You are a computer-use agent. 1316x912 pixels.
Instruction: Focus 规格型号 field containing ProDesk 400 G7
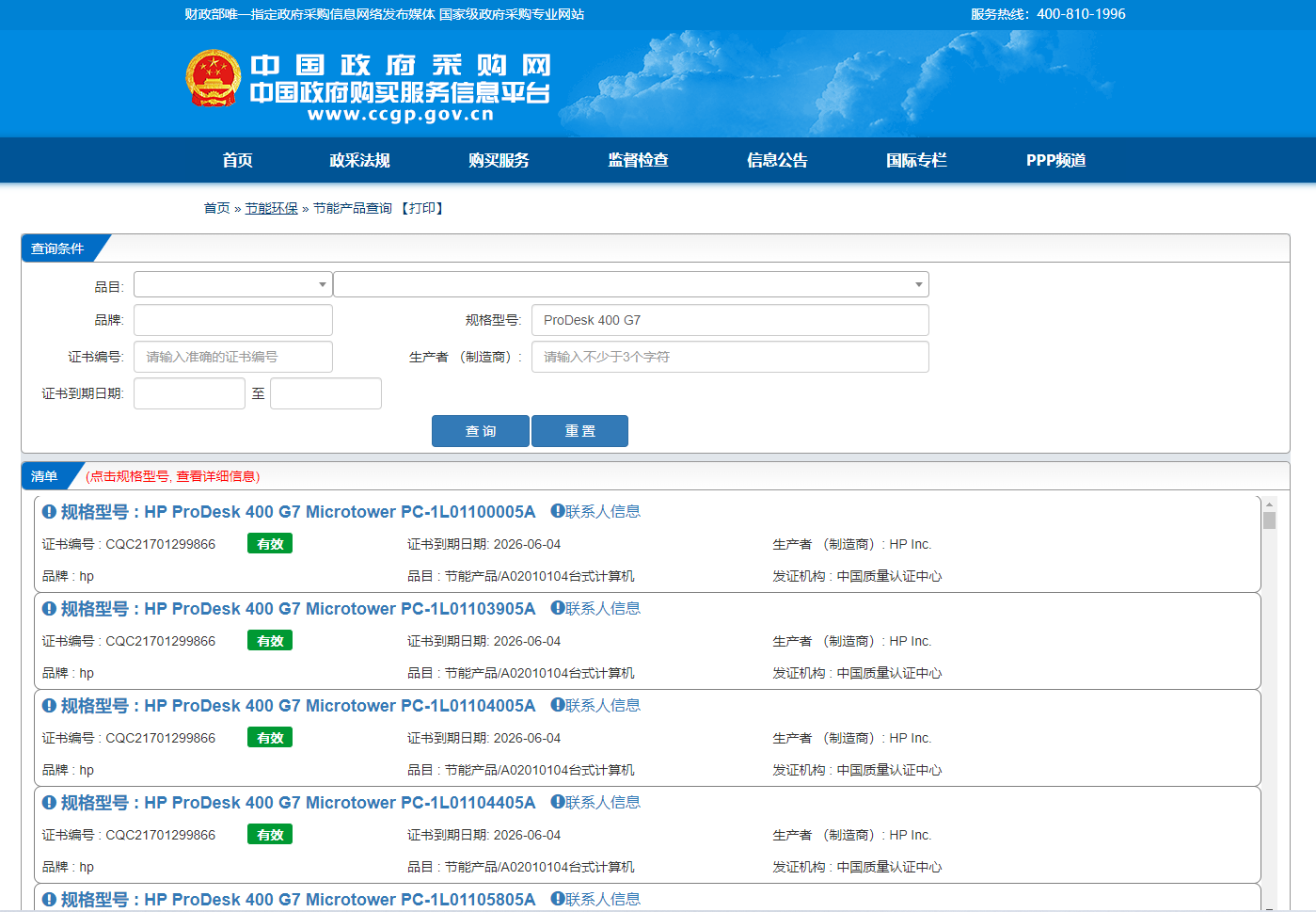pos(730,320)
